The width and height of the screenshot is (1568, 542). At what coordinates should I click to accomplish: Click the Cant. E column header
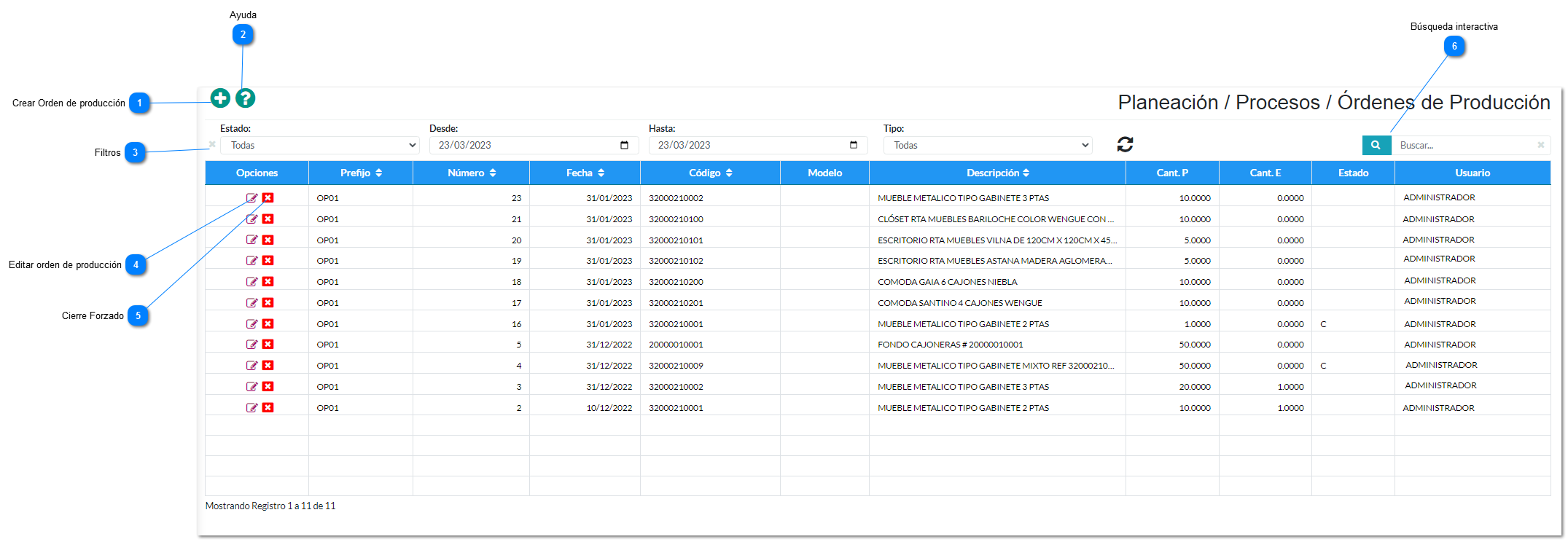1265,173
